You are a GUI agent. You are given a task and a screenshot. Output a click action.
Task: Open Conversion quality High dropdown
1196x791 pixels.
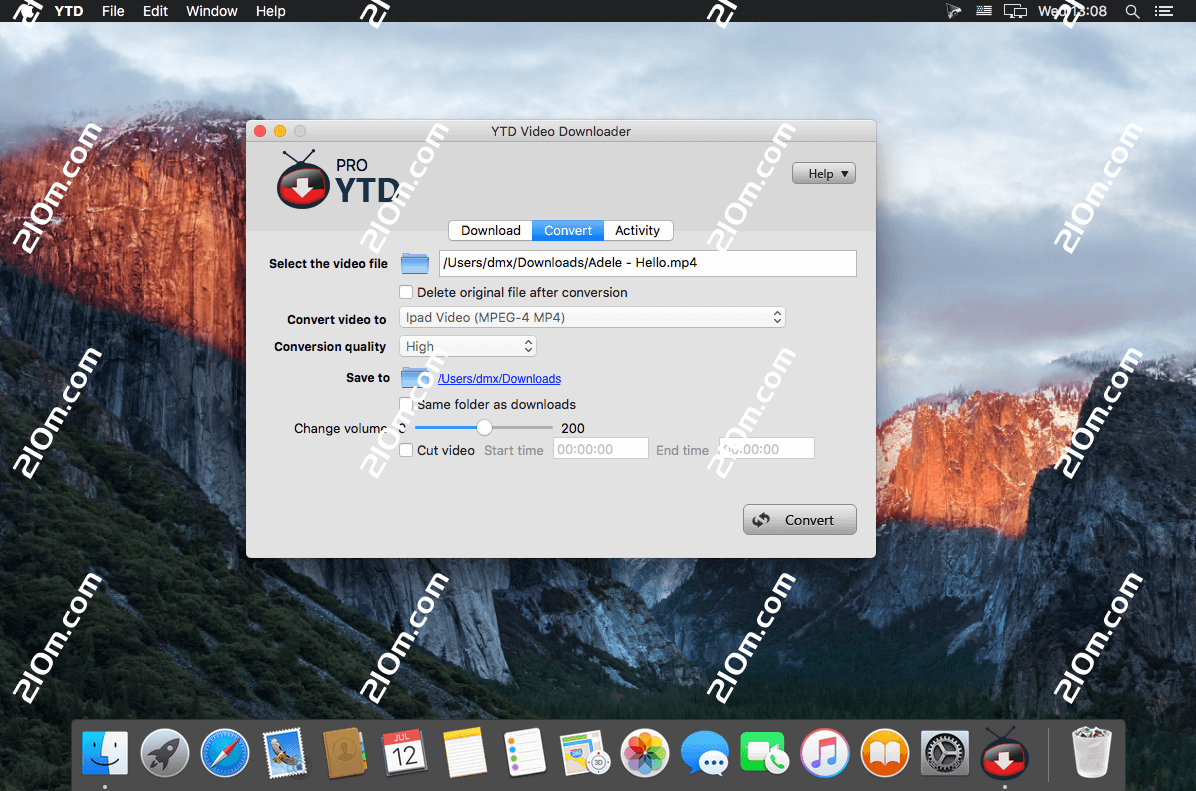[468, 346]
